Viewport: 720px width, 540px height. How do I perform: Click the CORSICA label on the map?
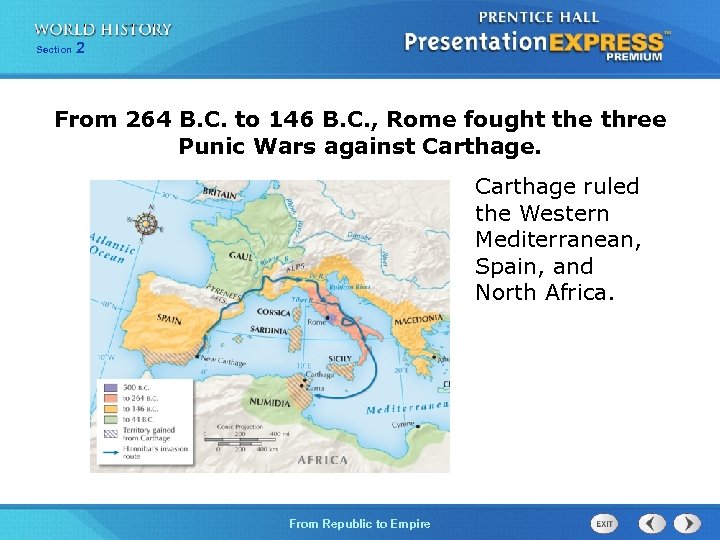click(274, 312)
